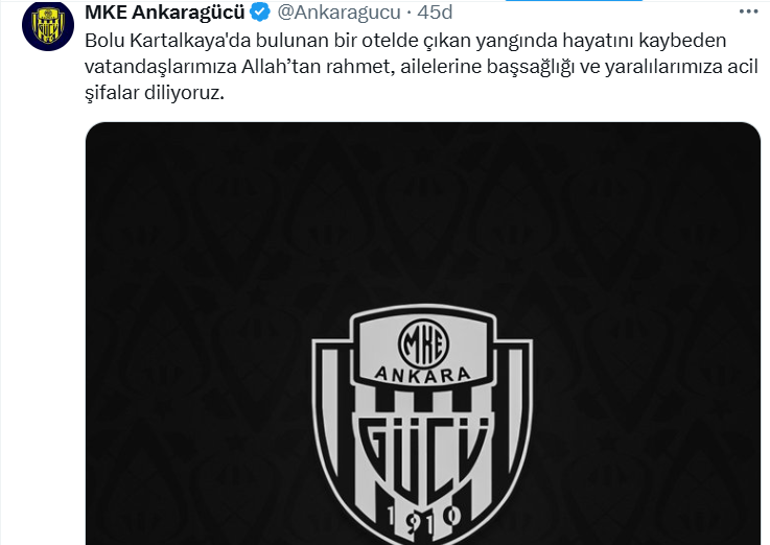
Task: Click the tweet line ending şifalar diliyoruz
Action: point(154,92)
